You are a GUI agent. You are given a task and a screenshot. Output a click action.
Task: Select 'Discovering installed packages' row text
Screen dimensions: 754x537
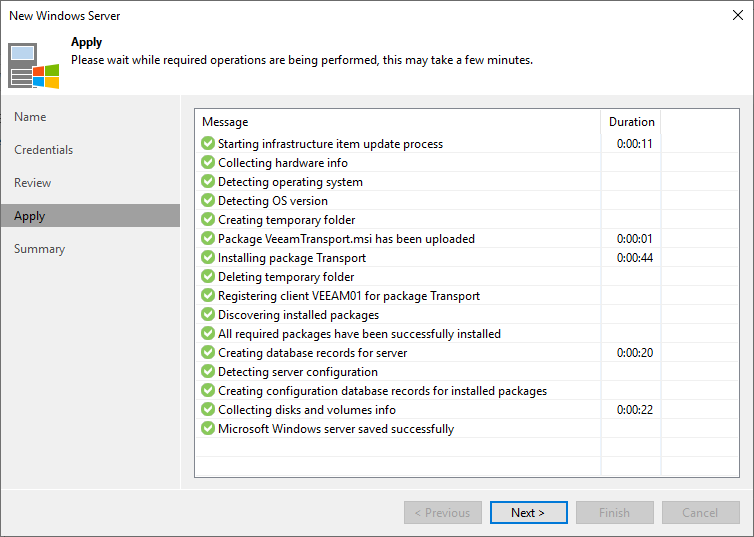(x=299, y=315)
